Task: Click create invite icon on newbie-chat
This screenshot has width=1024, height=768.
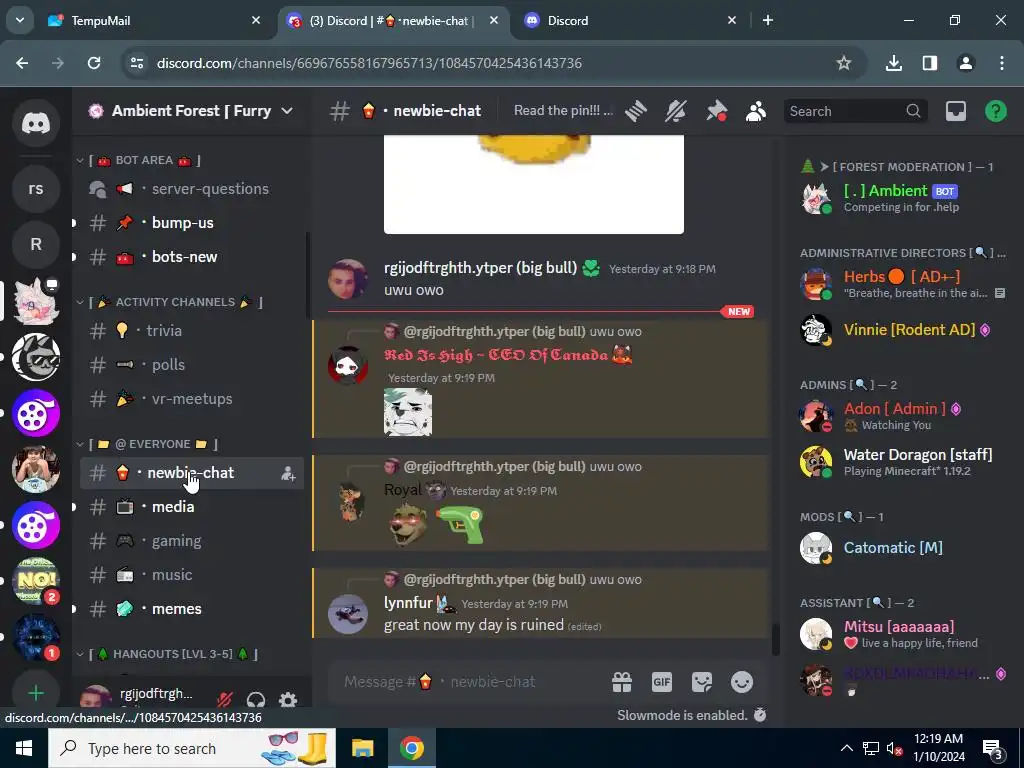Action: pos(288,473)
